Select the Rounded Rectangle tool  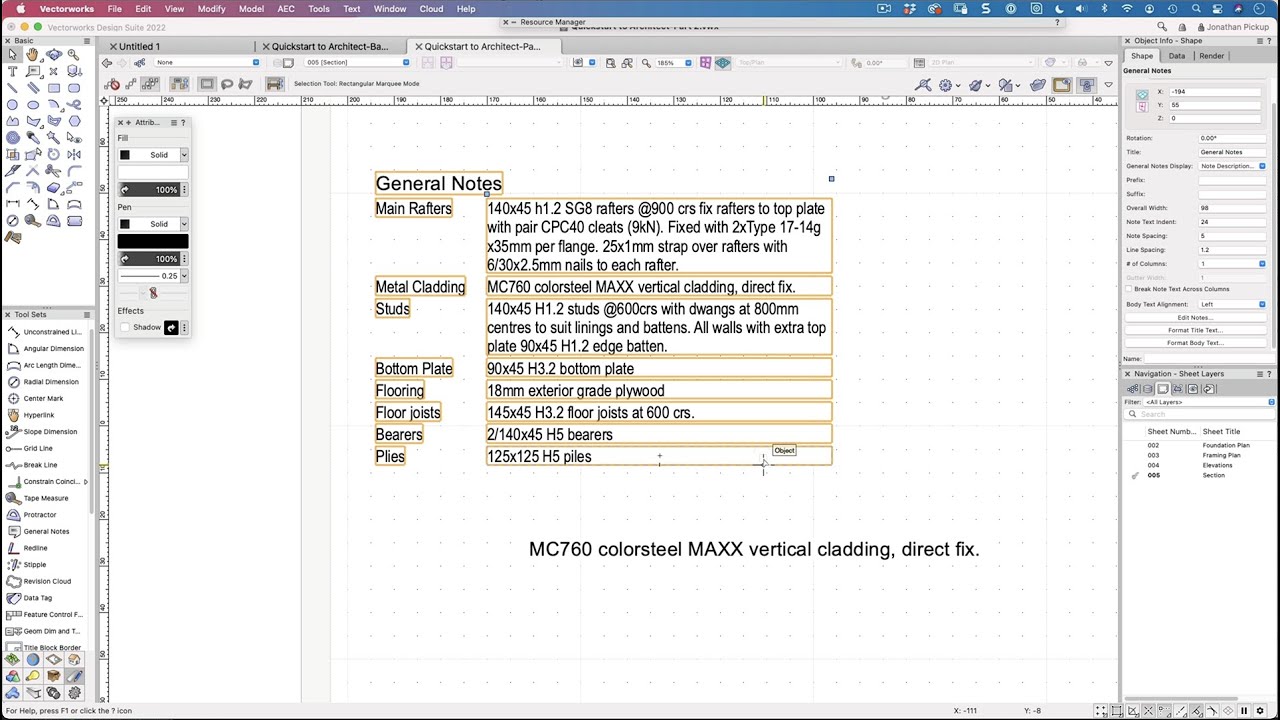click(74, 87)
